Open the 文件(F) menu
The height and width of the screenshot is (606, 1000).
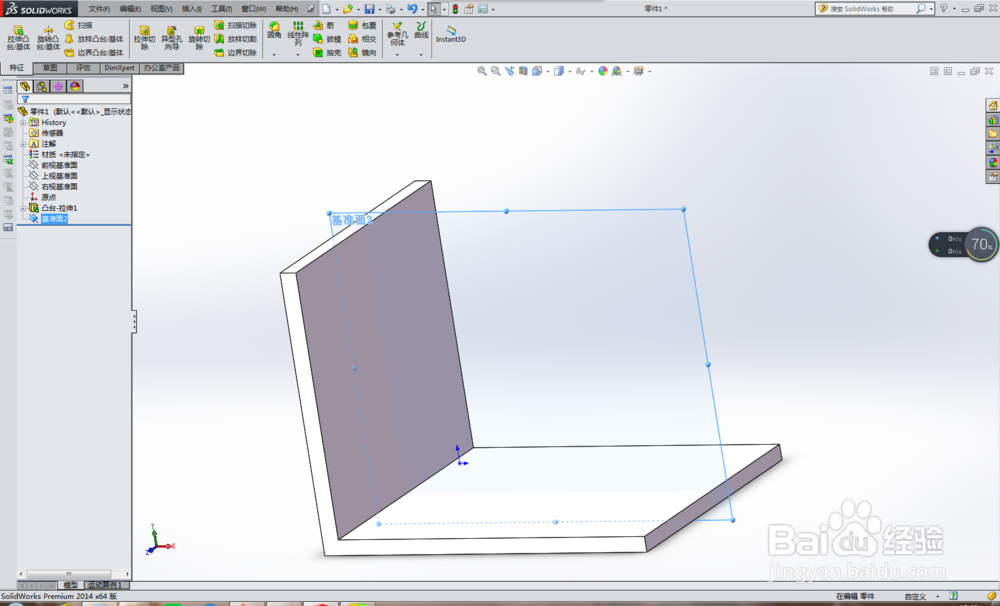[x=99, y=9]
